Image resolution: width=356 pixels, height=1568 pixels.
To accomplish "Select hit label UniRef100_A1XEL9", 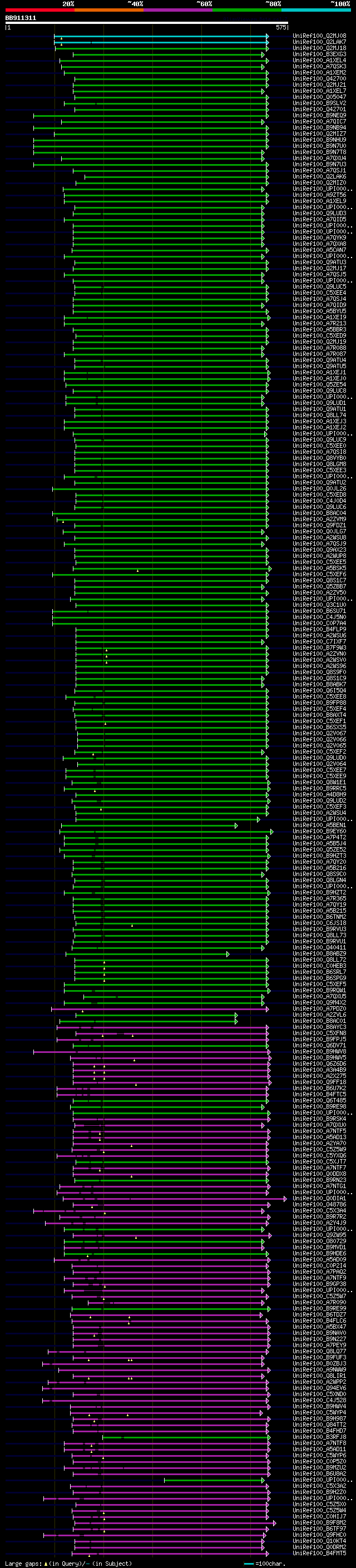I will [319, 201].
